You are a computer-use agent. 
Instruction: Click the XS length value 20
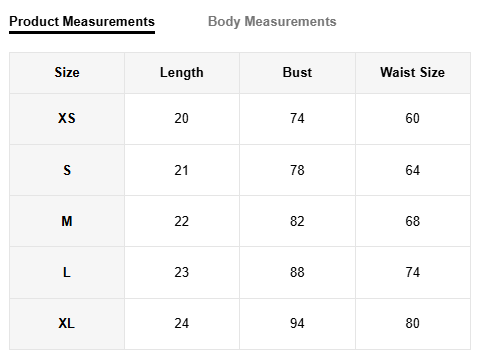coord(182,118)
